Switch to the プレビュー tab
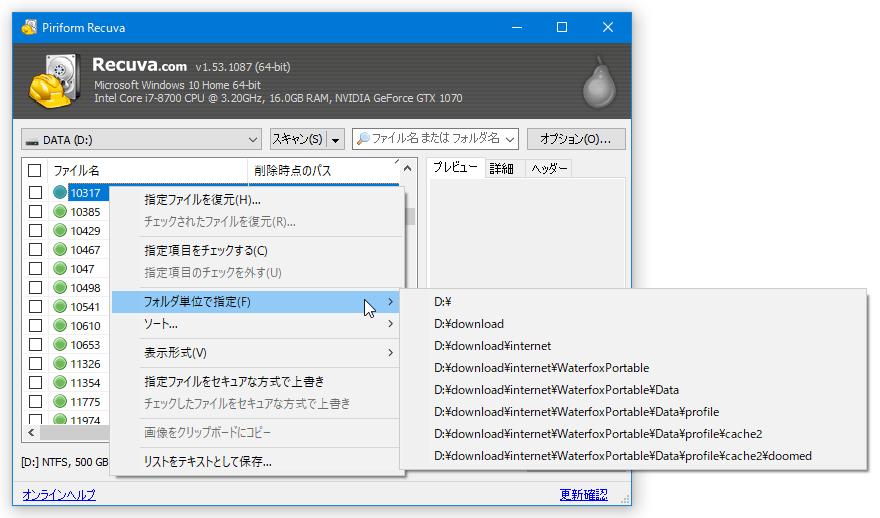880x518 pixels. coord(455,167)
